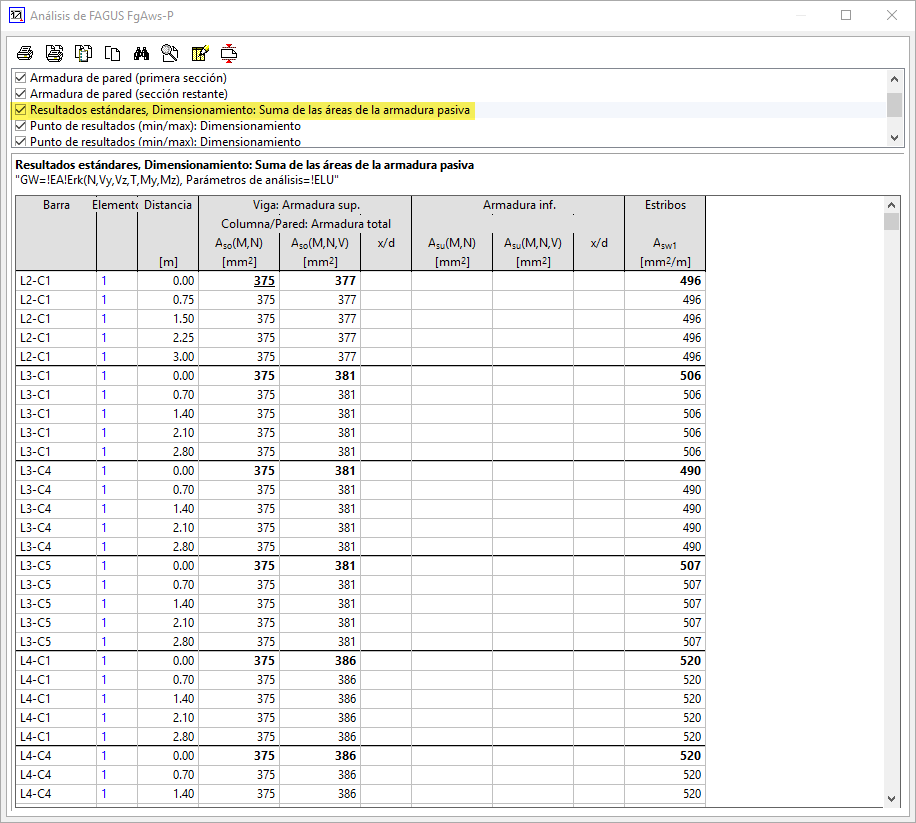This screenshot has height=823, width=916.
Task: Select the first Punto de resultados (min/max) entry
Action: (x=165, y=126)
